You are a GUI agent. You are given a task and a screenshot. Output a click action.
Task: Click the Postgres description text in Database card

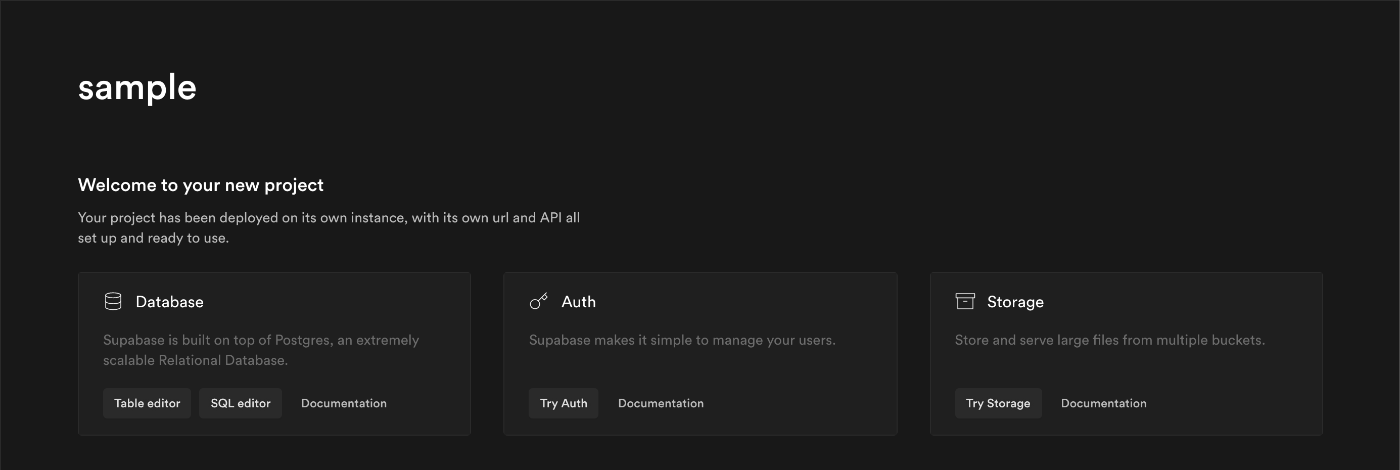(261, 350)
